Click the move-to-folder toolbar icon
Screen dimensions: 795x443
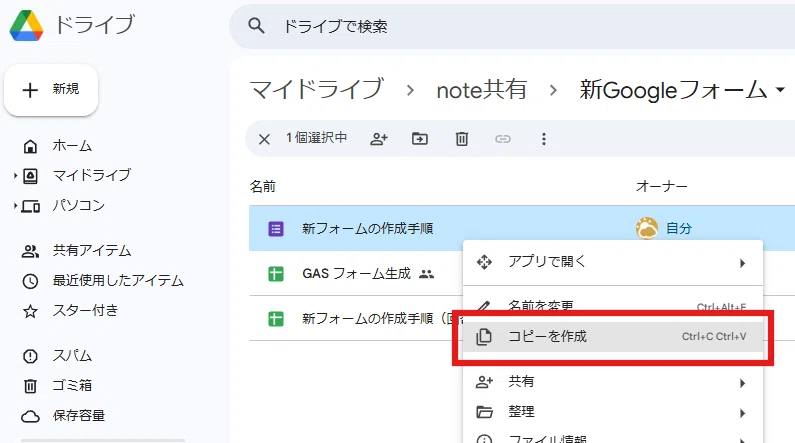(420, 138)
